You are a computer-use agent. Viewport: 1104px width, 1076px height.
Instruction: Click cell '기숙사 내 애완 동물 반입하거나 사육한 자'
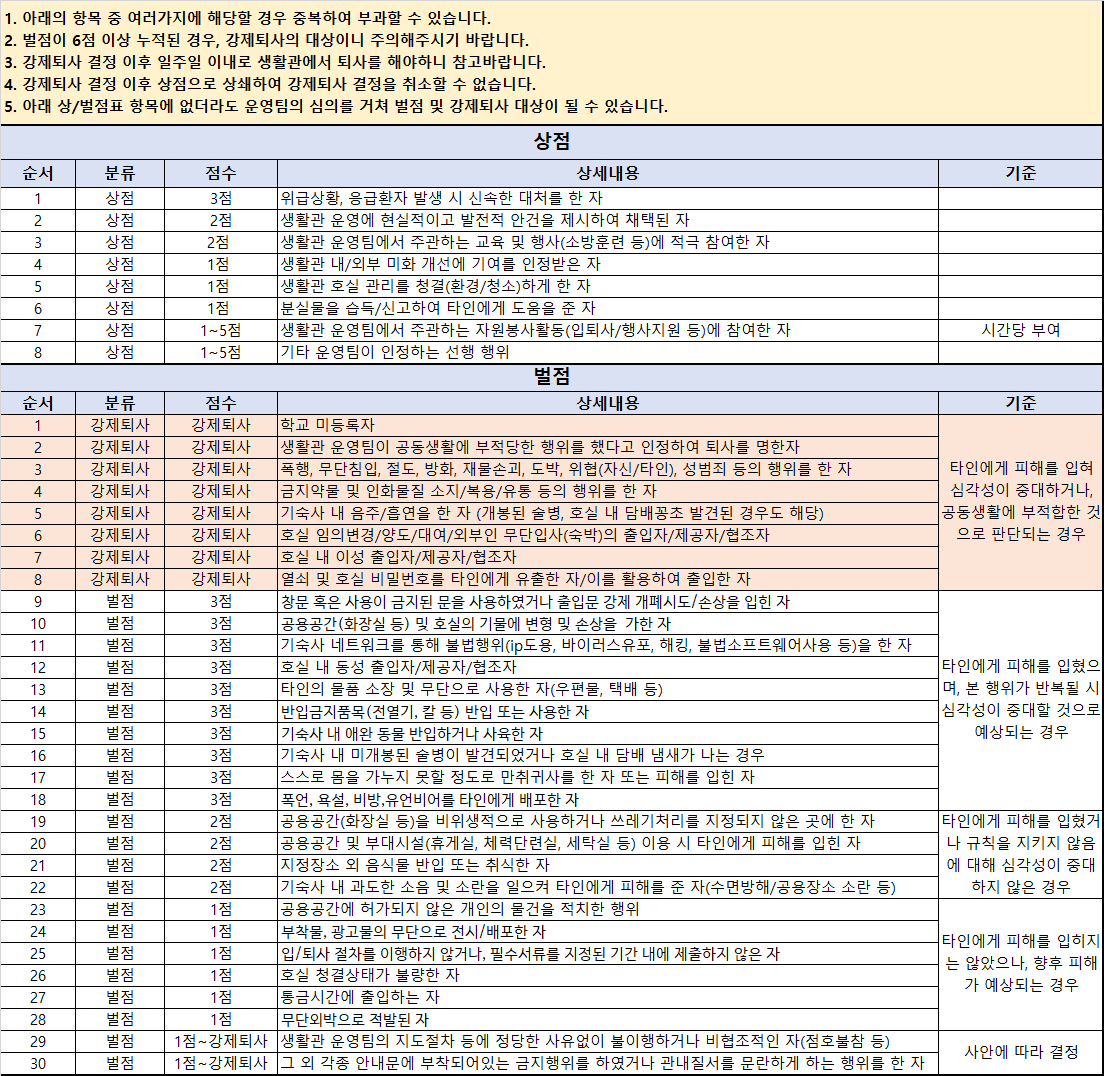click(608, 733)
